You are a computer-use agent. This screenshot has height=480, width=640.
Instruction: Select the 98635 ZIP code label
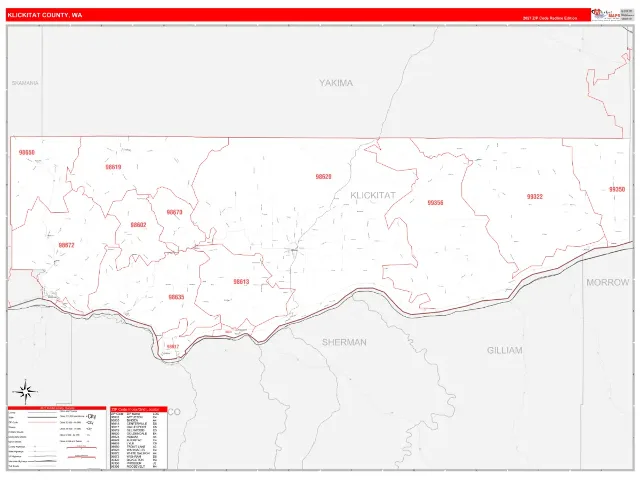[x=176, y=297]
